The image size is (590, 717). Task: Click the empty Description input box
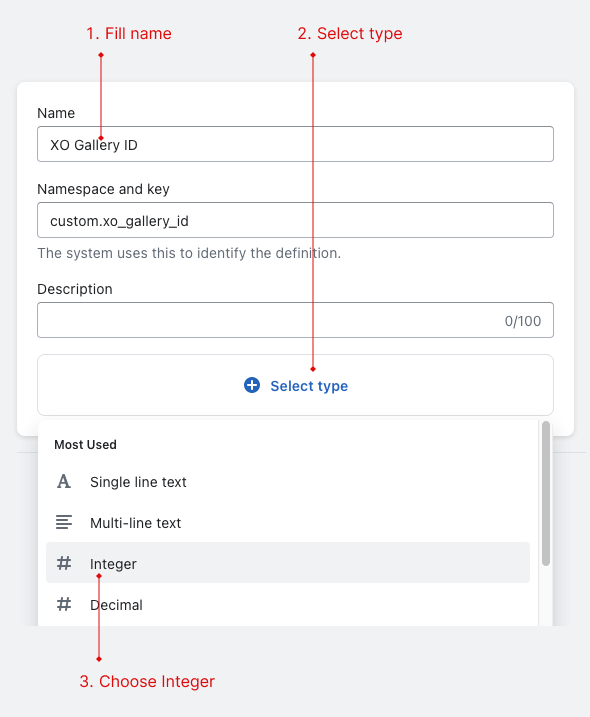(295, 320)
